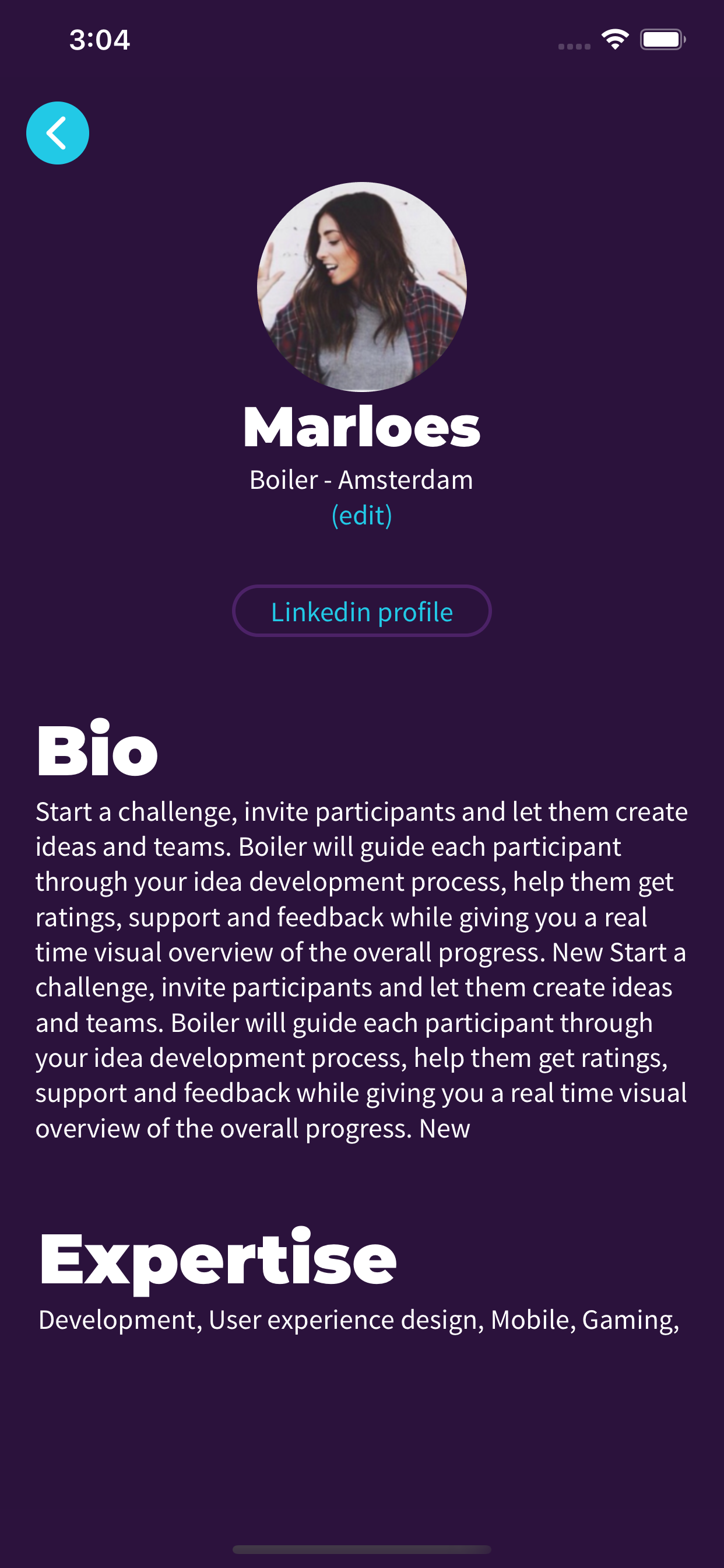Select the (edit) link below Boiler - Amsterdam
The height and width of the screenshot is (1568, 724).
coord(361,515)
